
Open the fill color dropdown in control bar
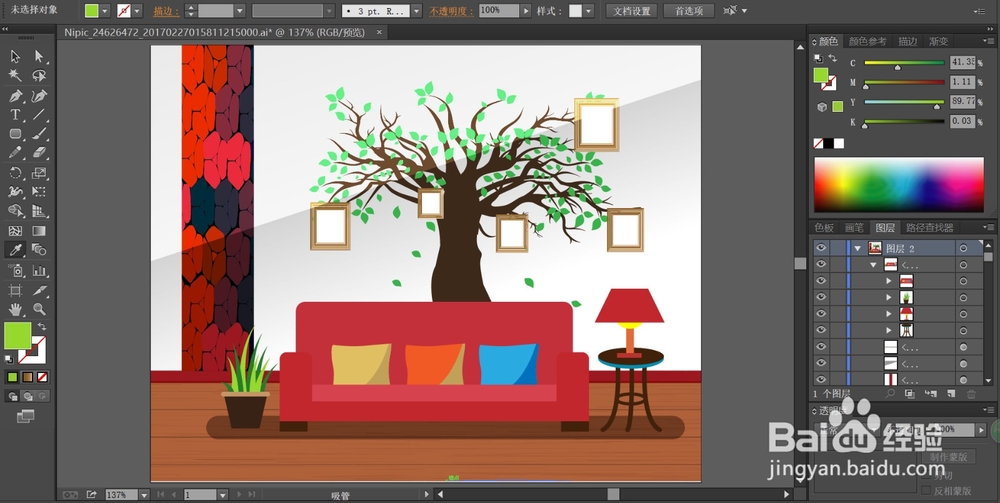click(x=105, y=11)
